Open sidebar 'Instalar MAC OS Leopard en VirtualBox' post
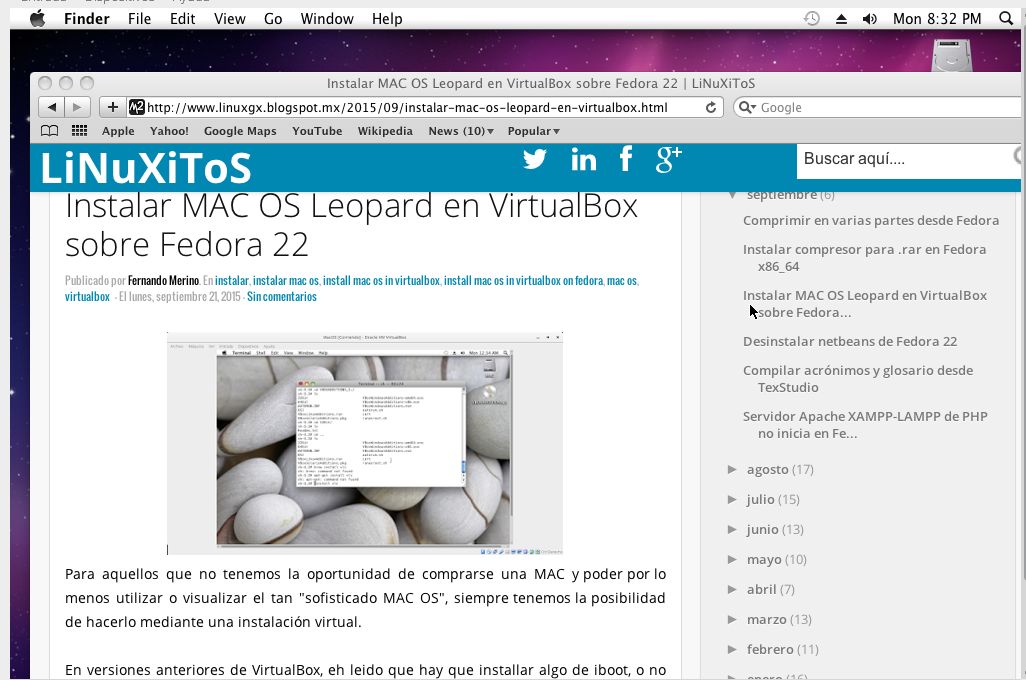This screenshot has height=680, width=1026. click(x=865, y=304)
